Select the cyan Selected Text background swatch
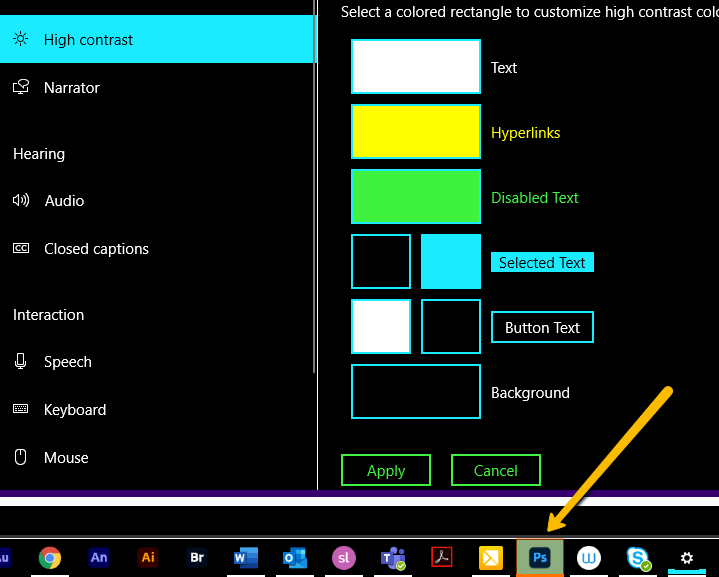Viewport: 719px width, 577px height. 451,262
